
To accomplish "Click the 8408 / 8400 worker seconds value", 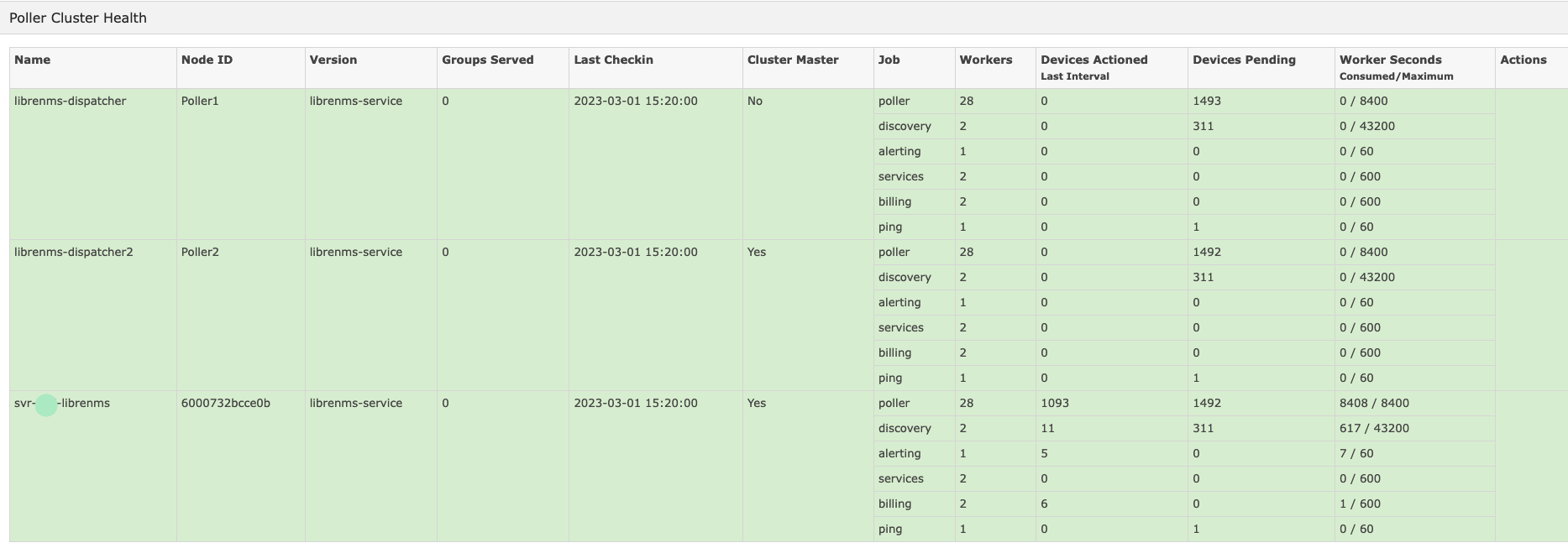I will (1375, 403).
